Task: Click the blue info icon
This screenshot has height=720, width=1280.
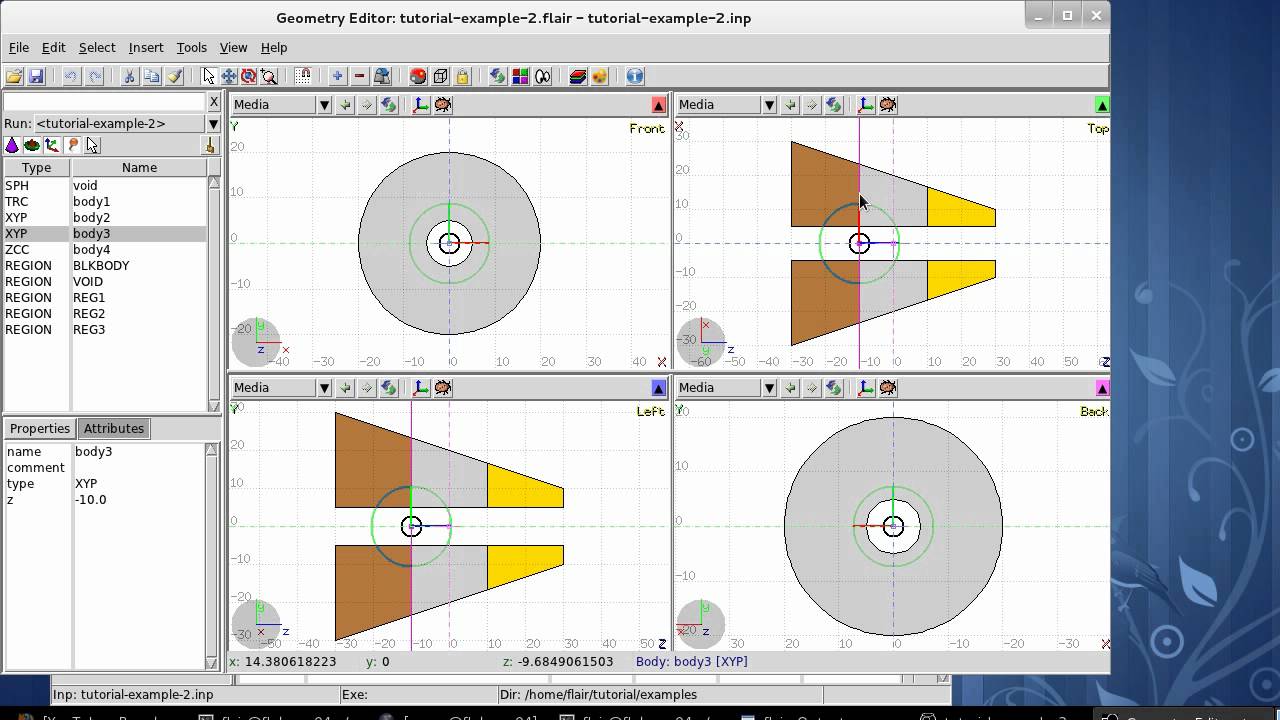Action: [x=635, y=76]
